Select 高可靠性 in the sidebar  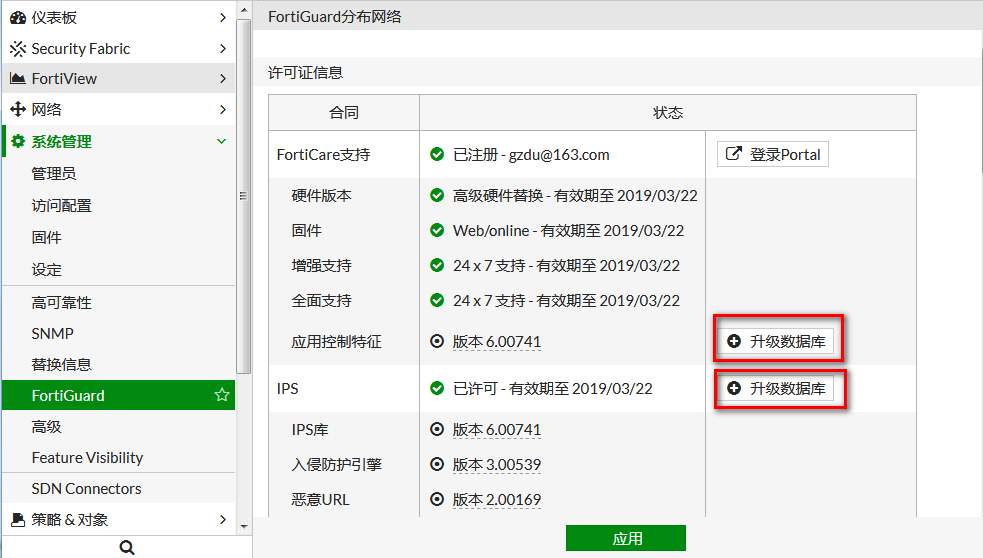click(61, 302)
